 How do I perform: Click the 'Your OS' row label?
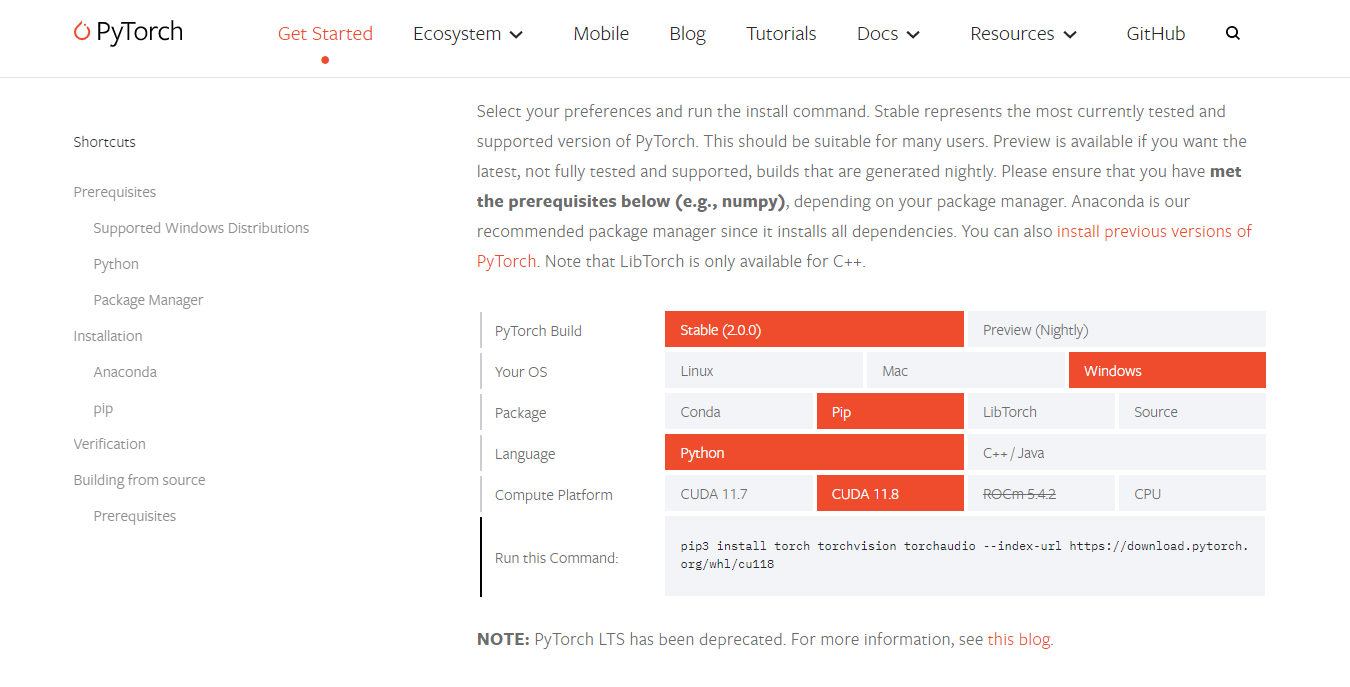[x=521, y=372]
